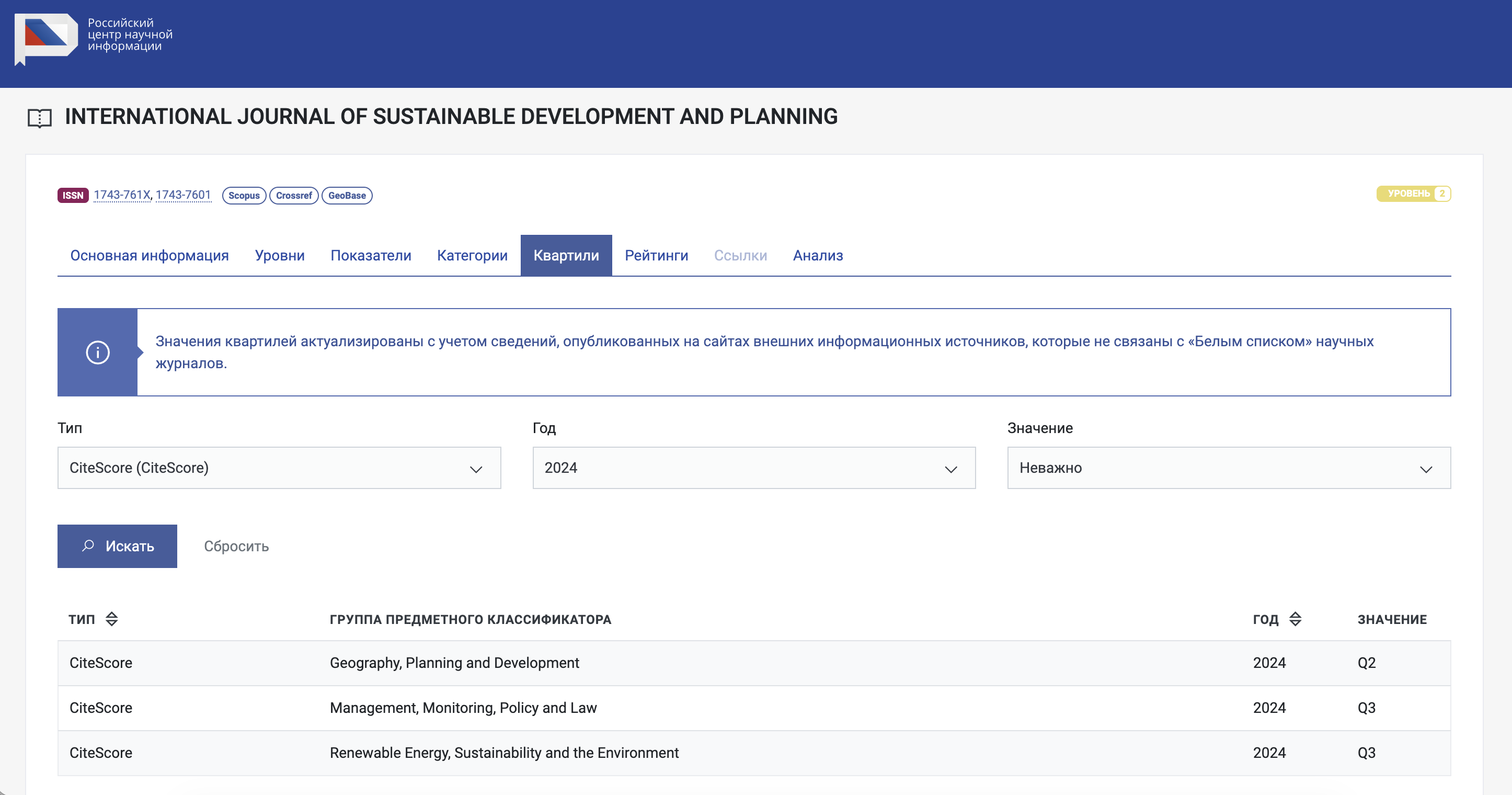
Task: Click the Crossref database badge
Action: coord(293,195)
